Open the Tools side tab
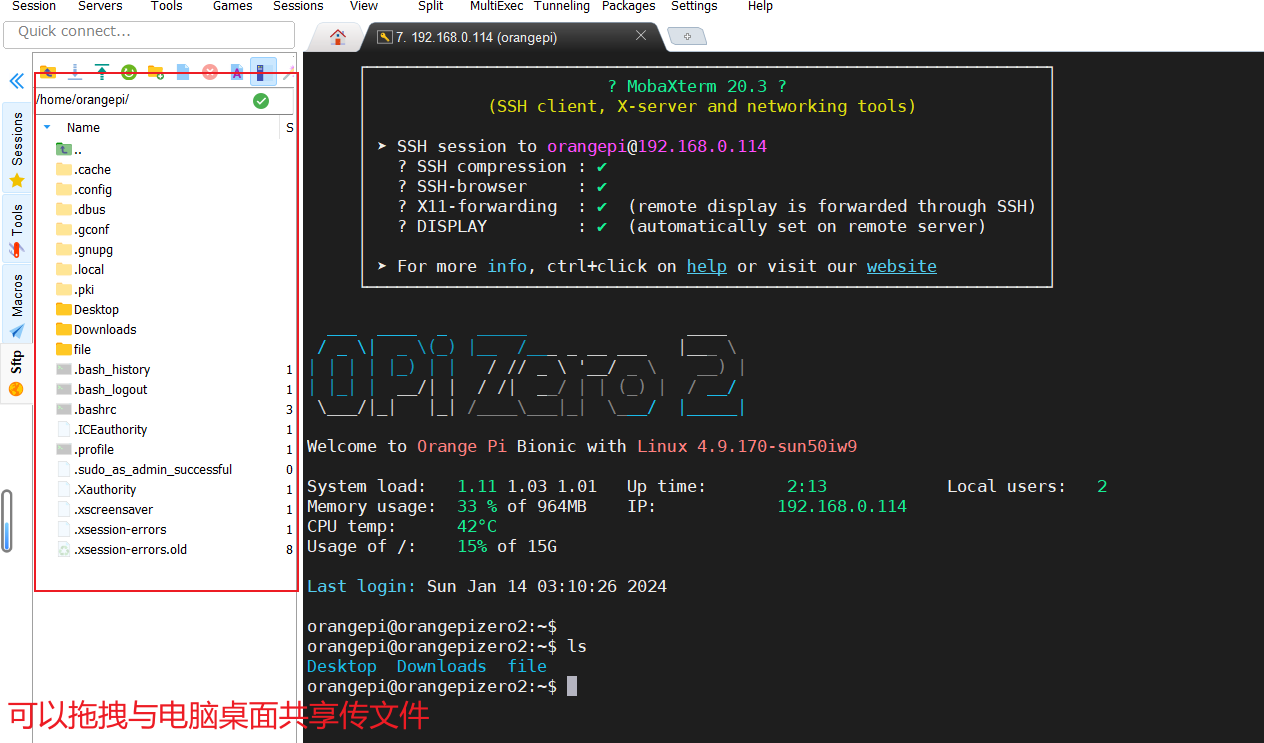 [x=17, y=231]
